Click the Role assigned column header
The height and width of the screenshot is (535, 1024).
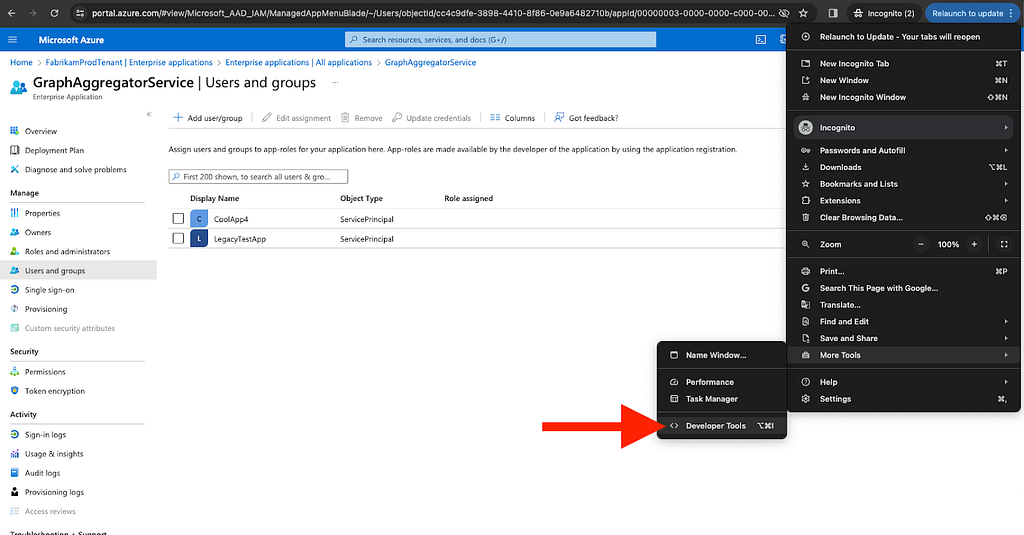click(468, 199)
